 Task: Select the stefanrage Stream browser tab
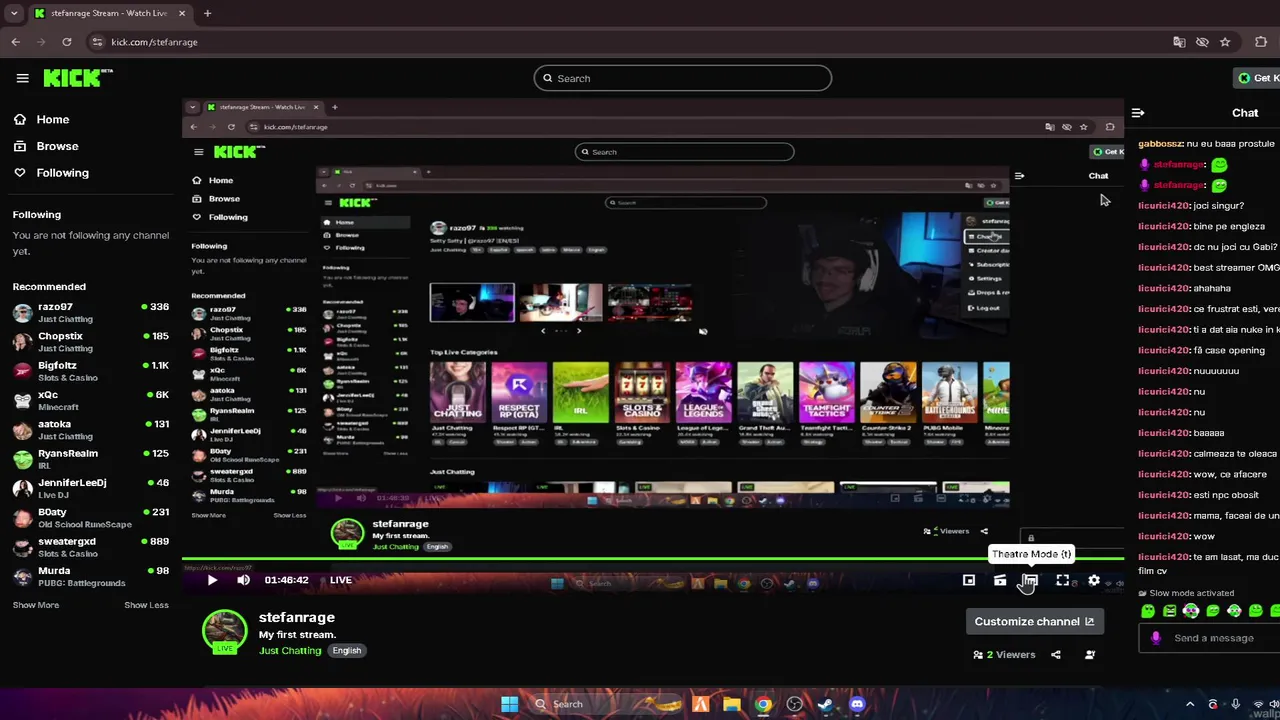(x=110, y=13)
